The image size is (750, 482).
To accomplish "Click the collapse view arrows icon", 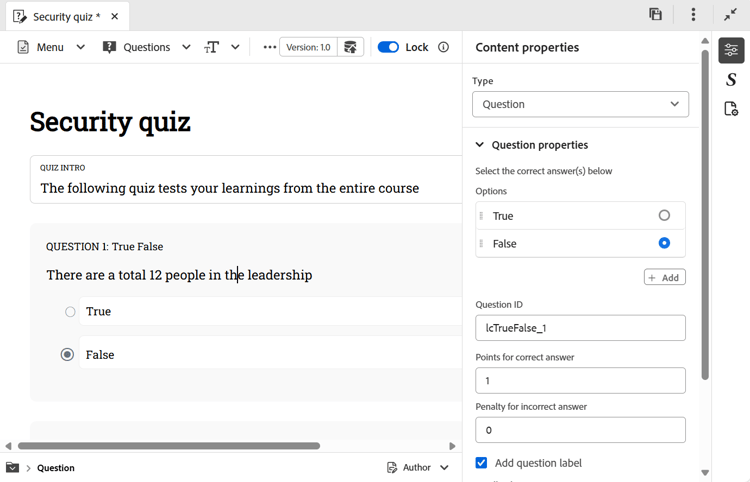I will 730,15.
